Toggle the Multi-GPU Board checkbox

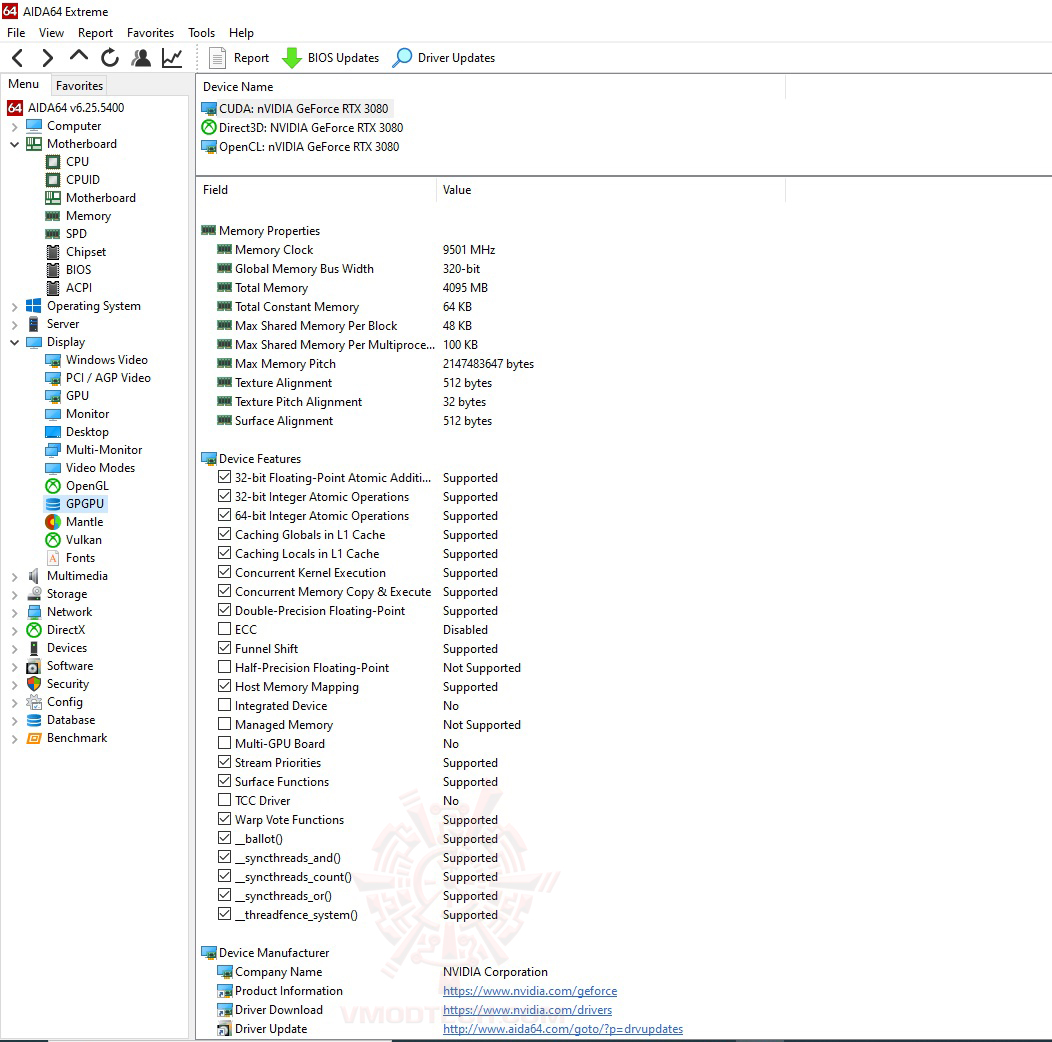click(x=225, y=743)
